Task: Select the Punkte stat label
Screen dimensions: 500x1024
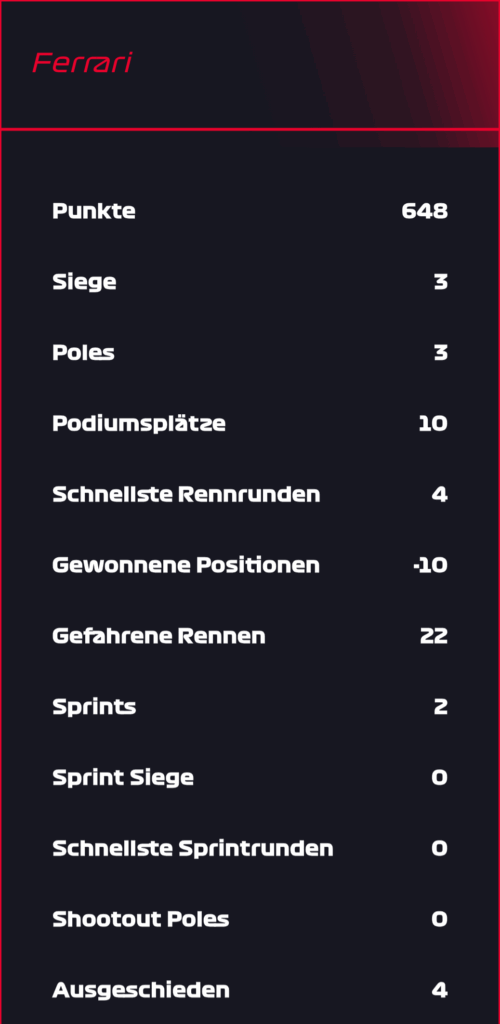Action: click(x=94, y=212)
